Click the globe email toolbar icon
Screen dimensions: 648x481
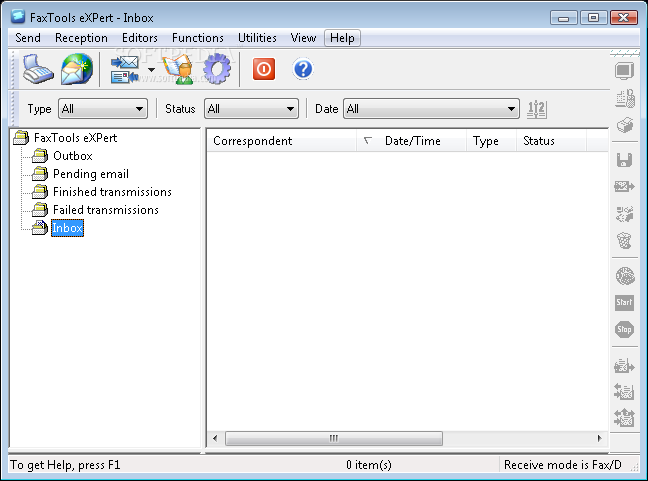click(x=77, y=69)
